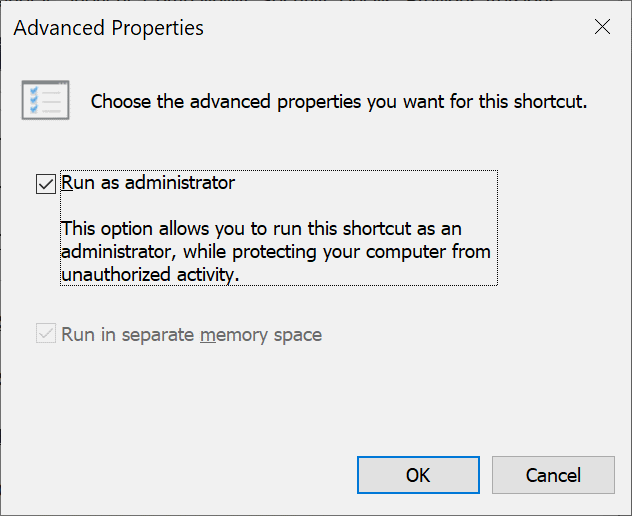The height and width of the screenshot is (516, 632).
Task: Click the underlined R in Run as administrator
Action: pyautogui.click(x=67, y=183)
